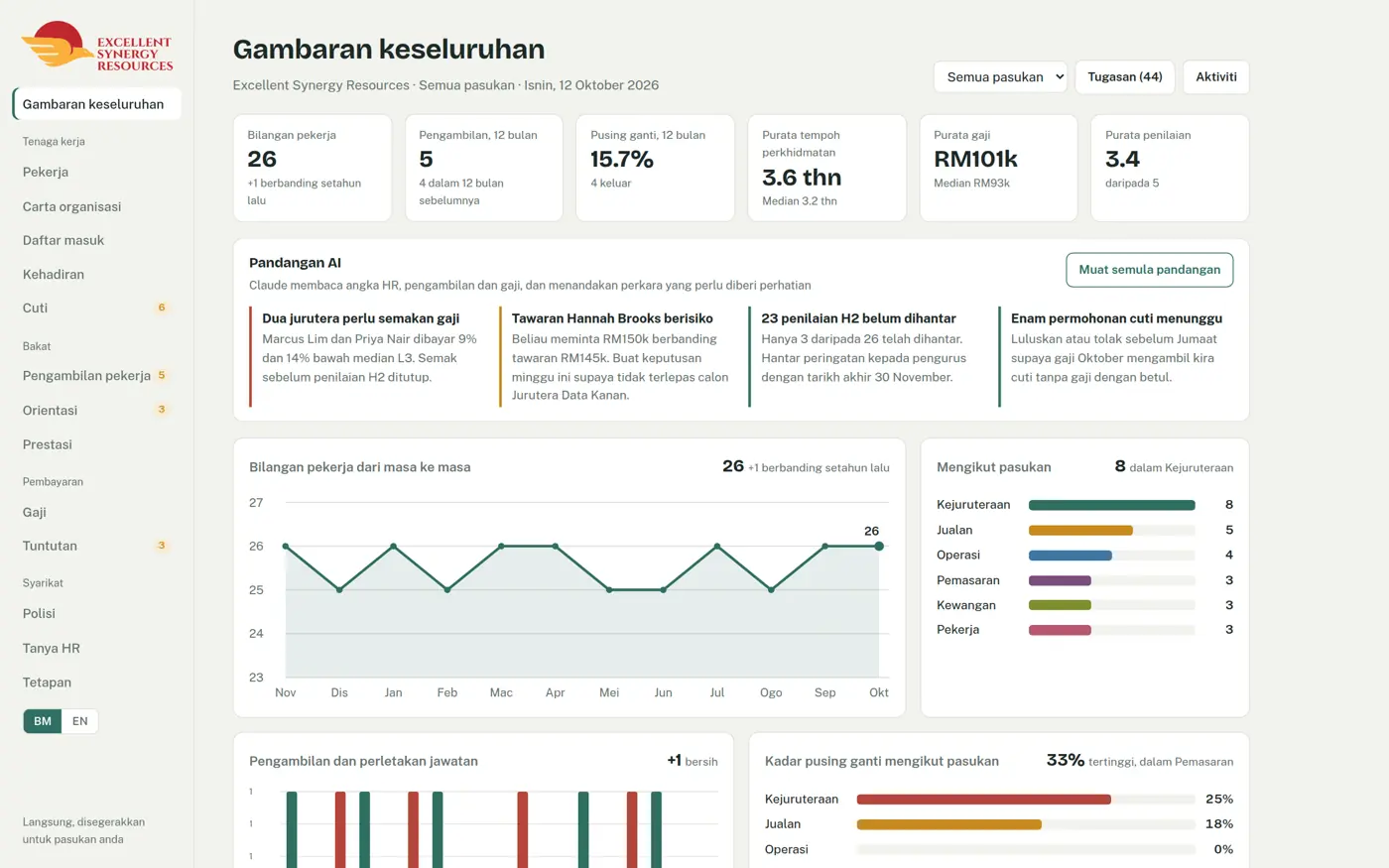Viewport: 1389px width, 868px height.
Task: Open the Tawaran Hannah Brooks berisiko insight
Action: 617,357
